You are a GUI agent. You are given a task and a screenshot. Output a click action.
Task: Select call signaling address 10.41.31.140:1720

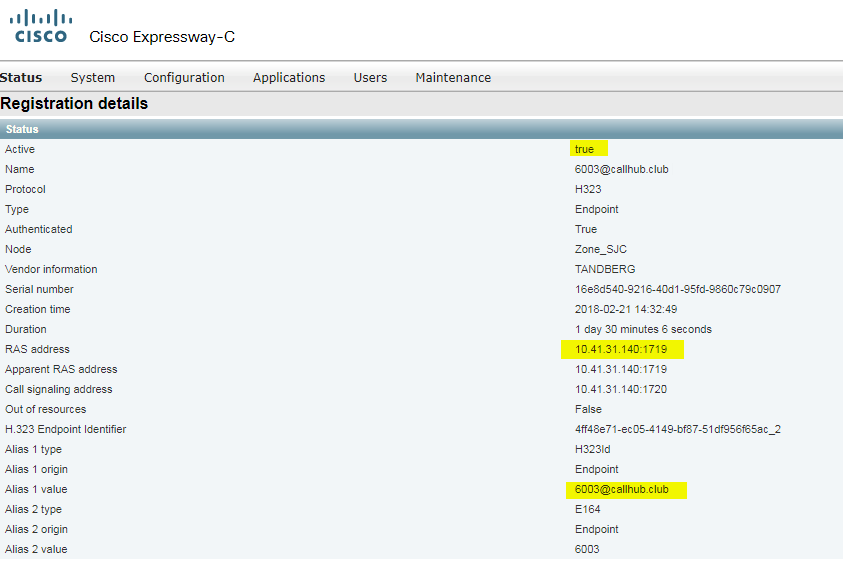621,389
